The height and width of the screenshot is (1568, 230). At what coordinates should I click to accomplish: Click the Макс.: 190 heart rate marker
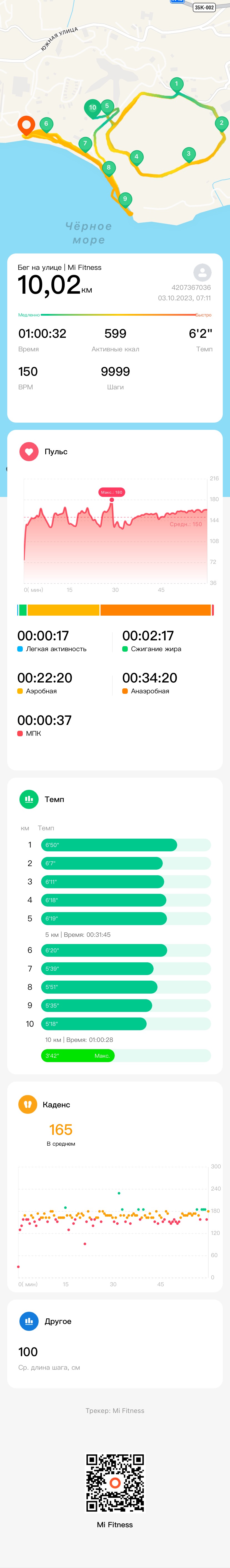click(x=112, y=492)
